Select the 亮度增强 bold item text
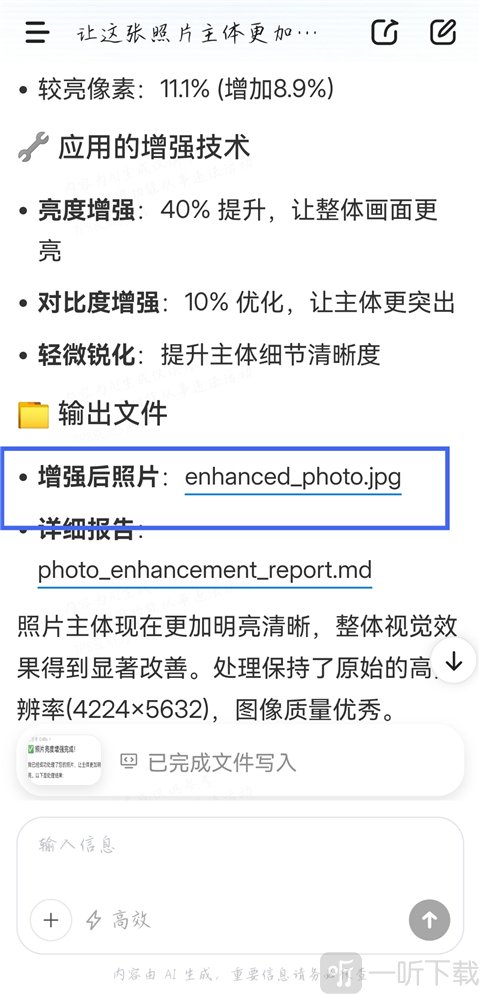 click(x=86, y=210)
